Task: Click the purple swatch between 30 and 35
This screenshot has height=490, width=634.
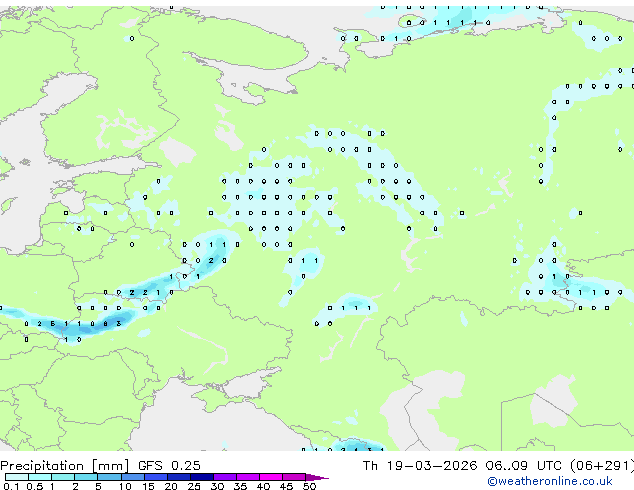Action: (225, 477)
